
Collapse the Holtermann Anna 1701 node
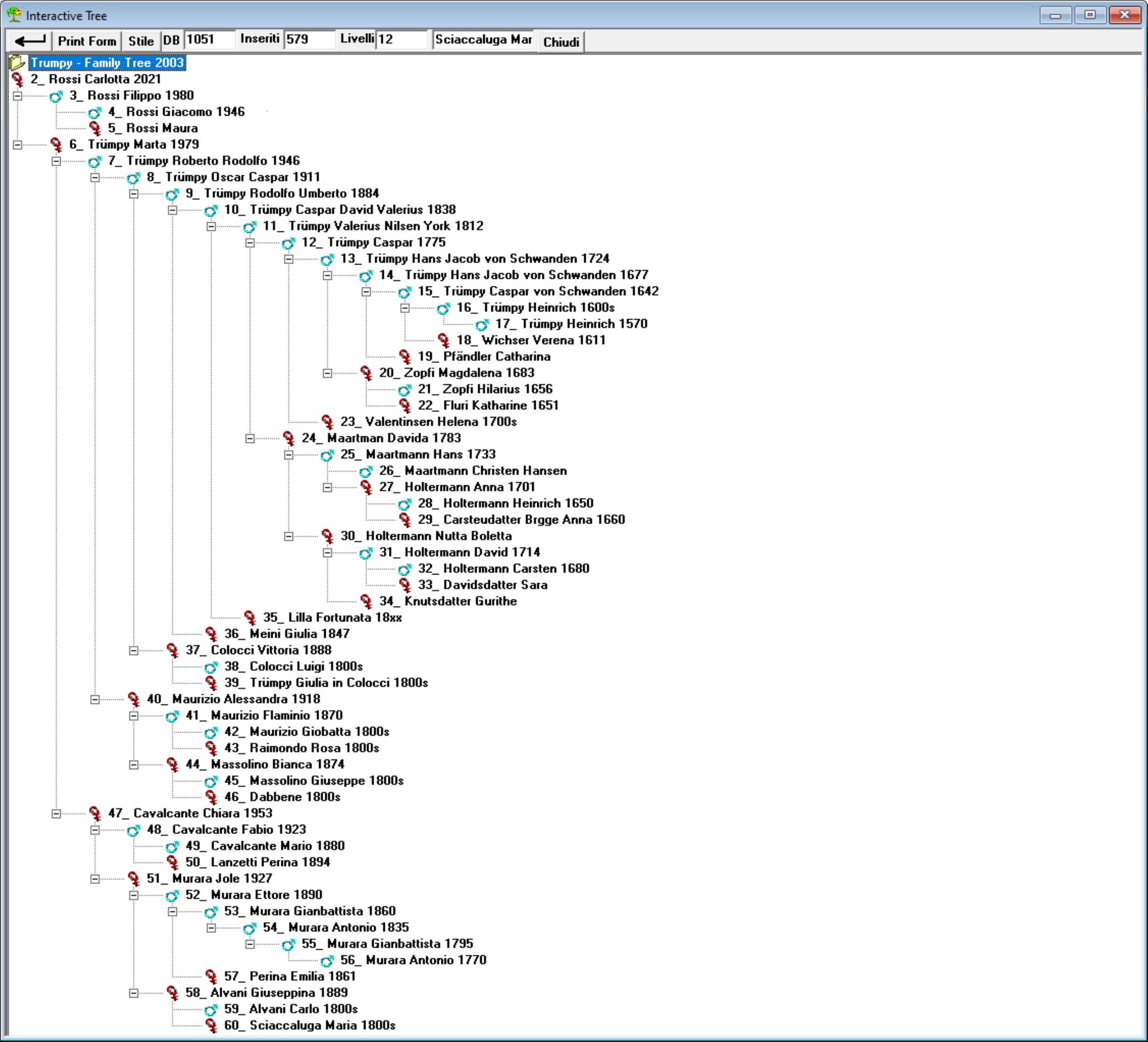327,487
